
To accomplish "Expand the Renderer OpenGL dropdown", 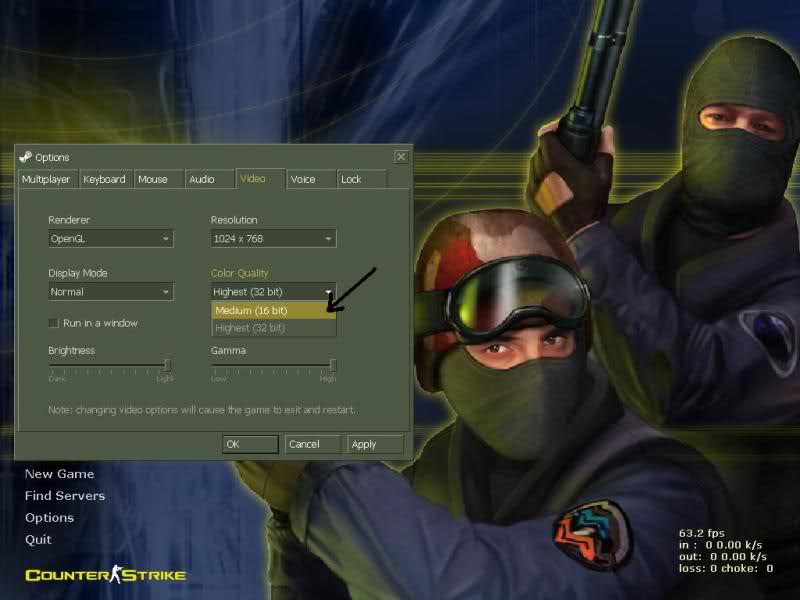I will pyautogui.click(x=111, y=239).
